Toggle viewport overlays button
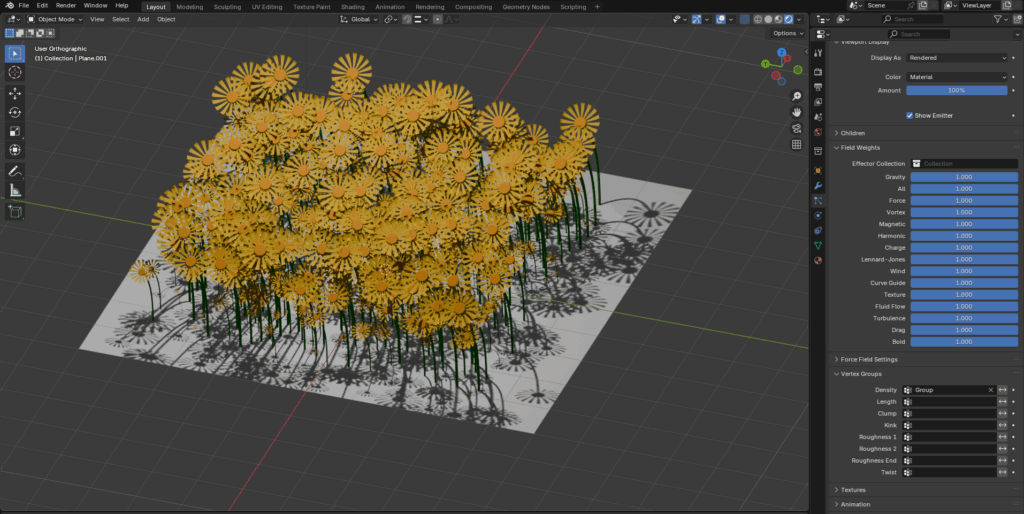Viewport: 1024px width, 514px height. click(720, 19)
